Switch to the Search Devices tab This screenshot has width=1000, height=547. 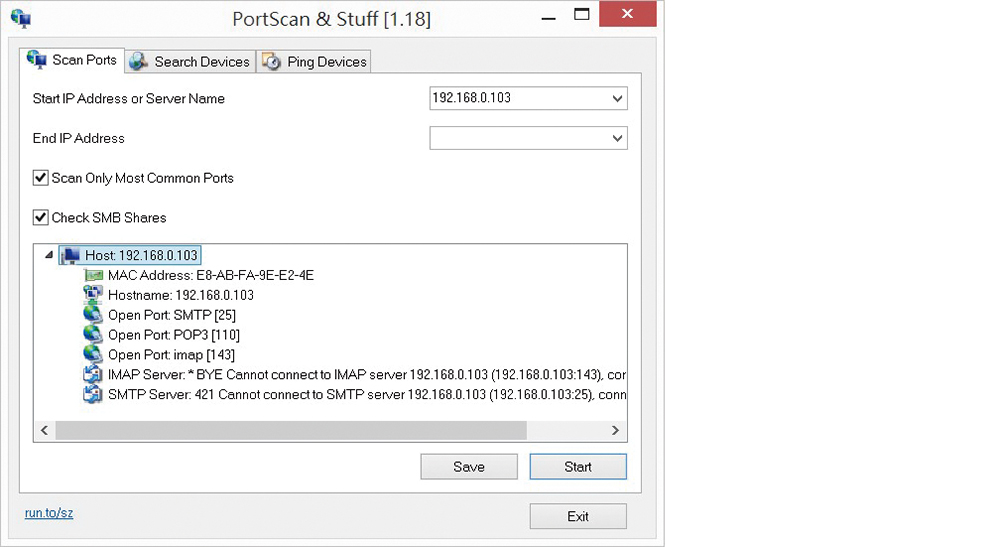[x=190, y=62]
